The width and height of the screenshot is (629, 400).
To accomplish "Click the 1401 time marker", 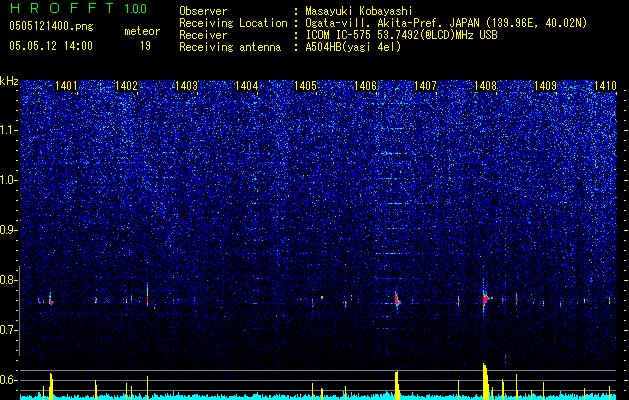I will point(66,85).
